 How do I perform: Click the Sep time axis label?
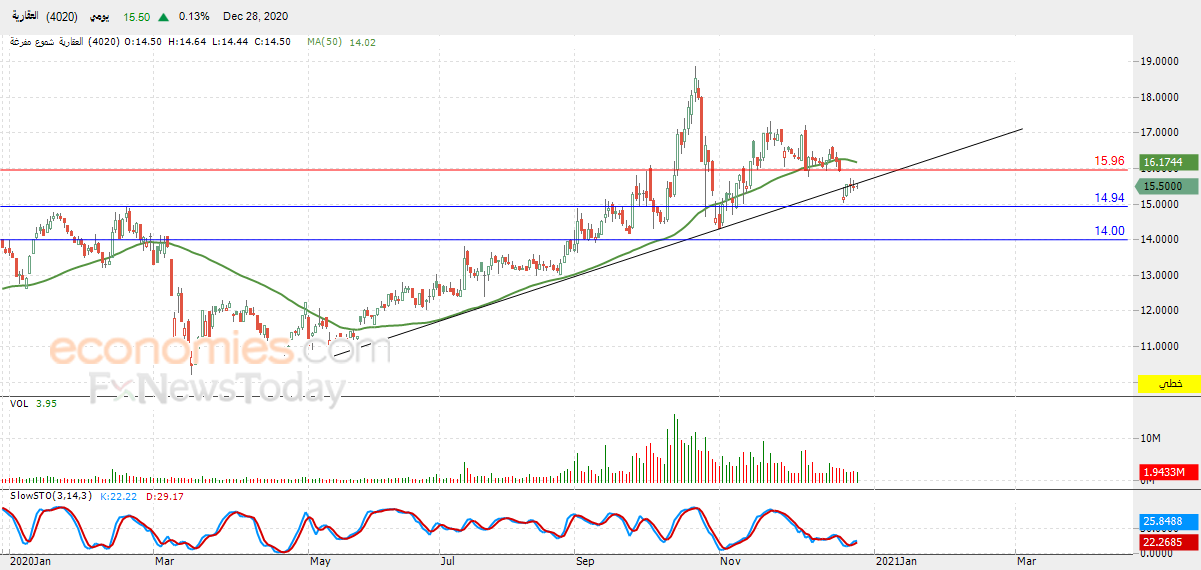[585, 562]
